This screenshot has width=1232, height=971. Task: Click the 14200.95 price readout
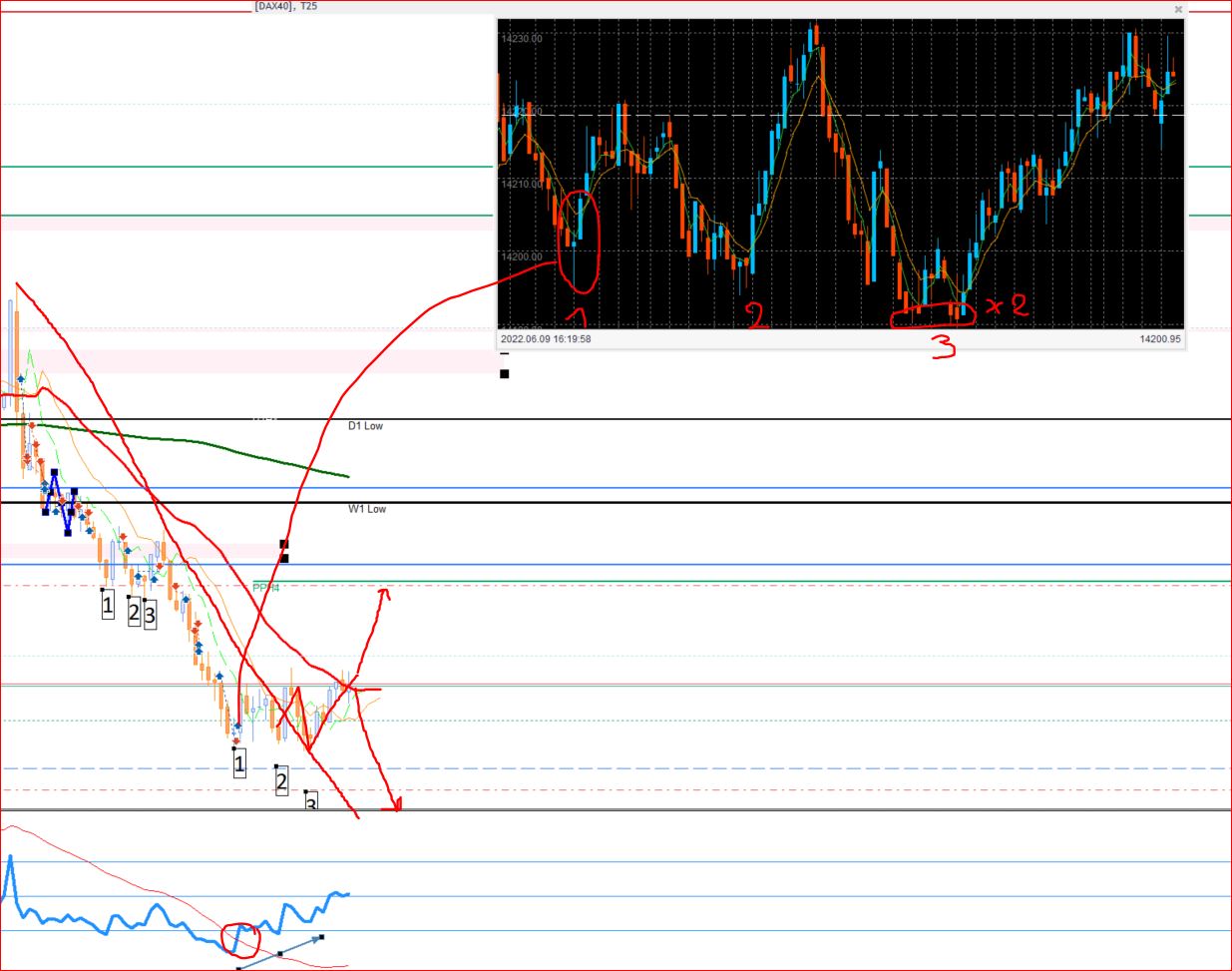click(x=1160, y=339)
